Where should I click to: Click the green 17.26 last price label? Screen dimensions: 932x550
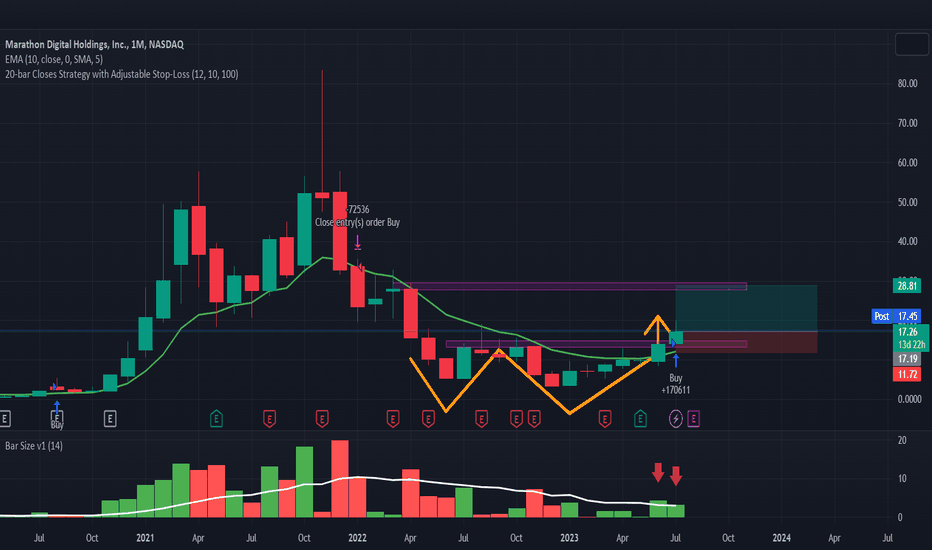point(908,332)
